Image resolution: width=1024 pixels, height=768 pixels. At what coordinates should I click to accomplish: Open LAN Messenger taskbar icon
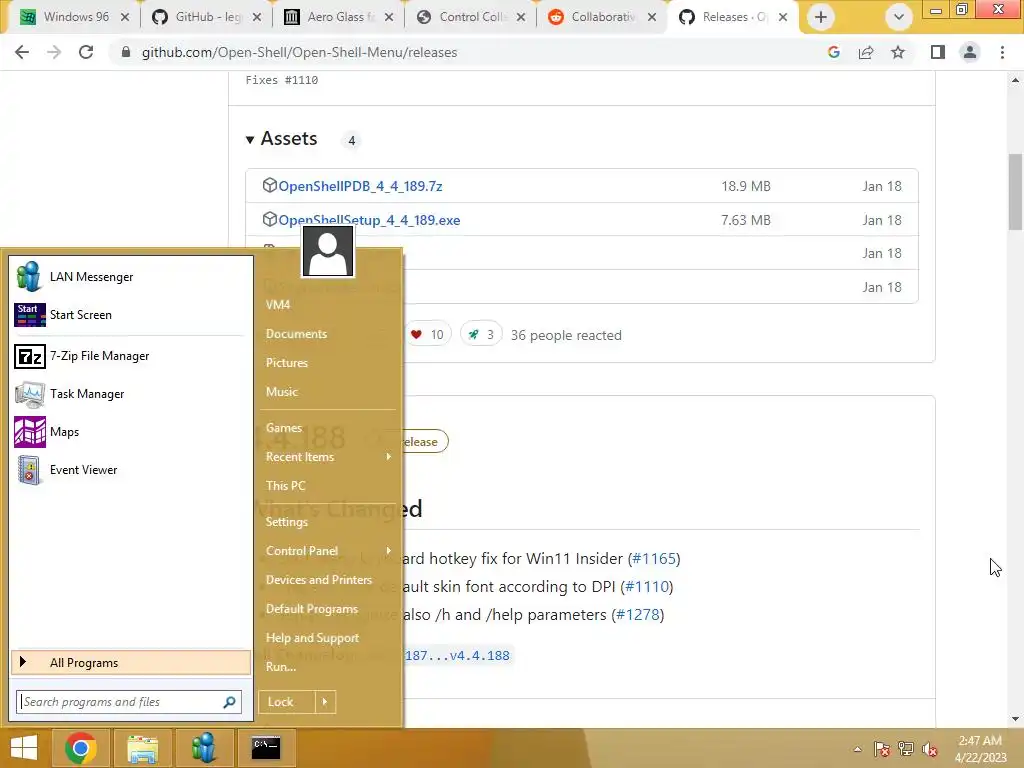point(204,748)
